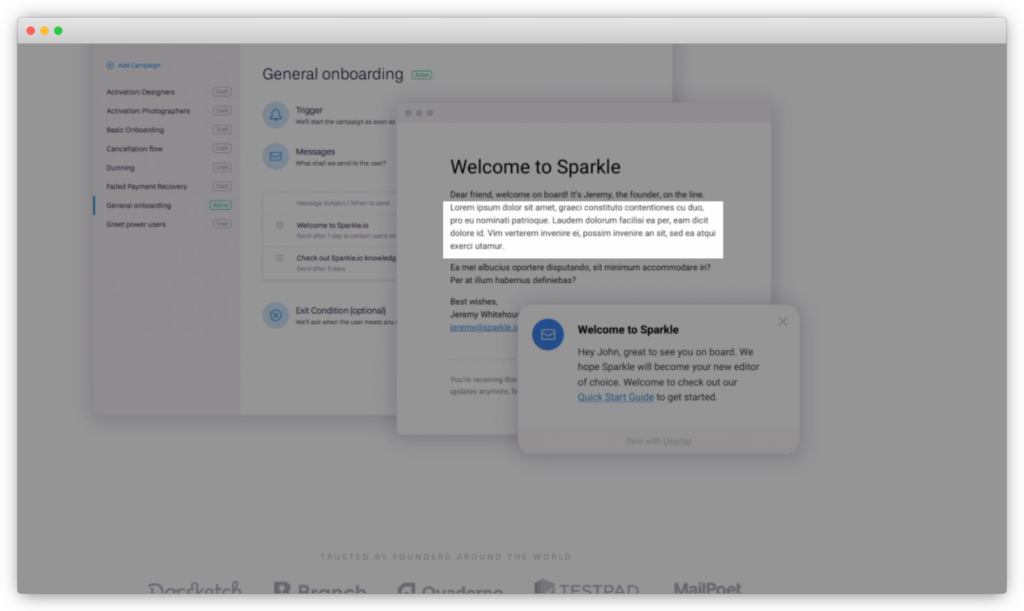Click the Active badge next to General onboarding title

(x=421, y=75)
